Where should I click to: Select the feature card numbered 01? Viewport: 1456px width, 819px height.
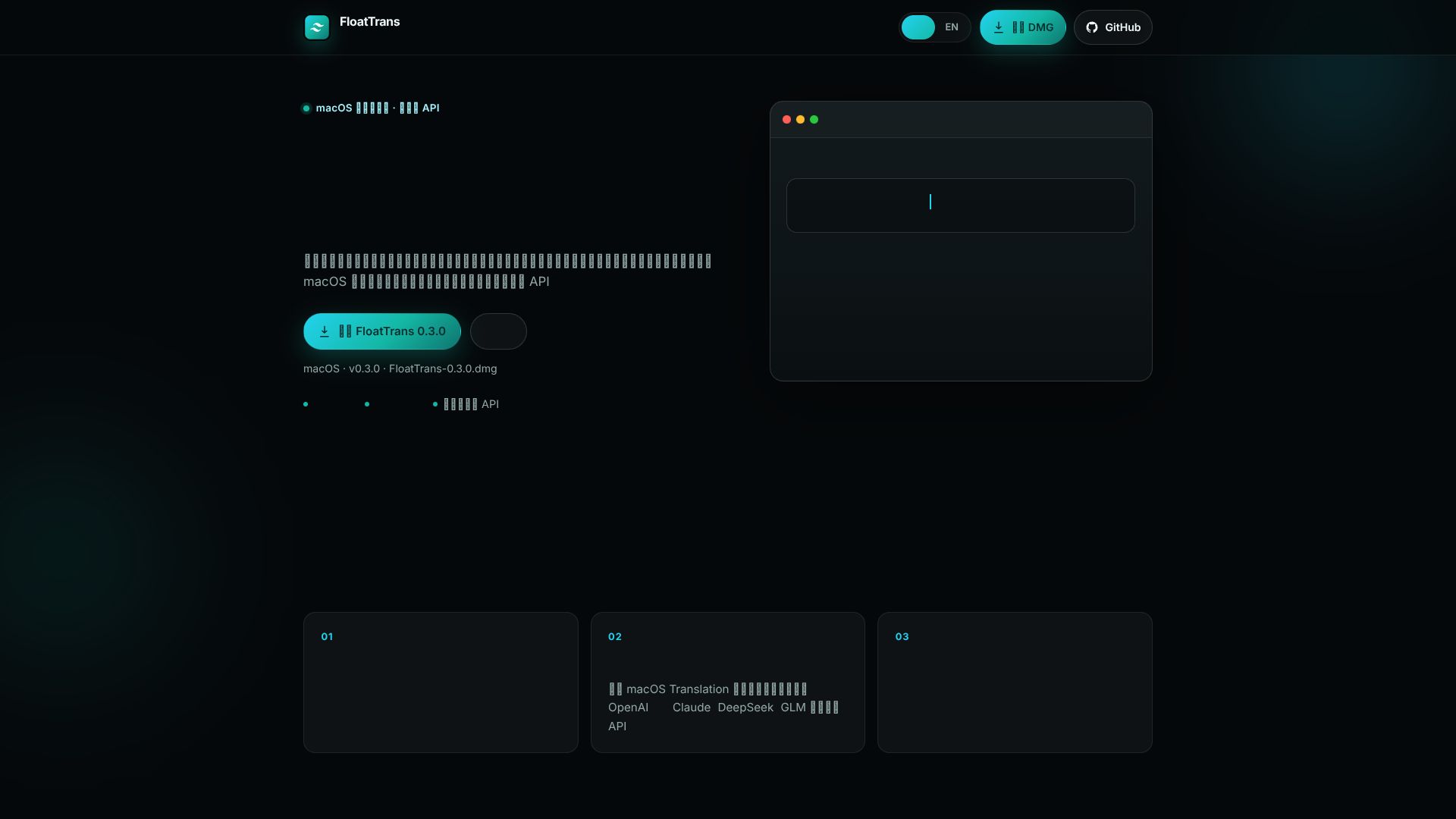(441, 682)
